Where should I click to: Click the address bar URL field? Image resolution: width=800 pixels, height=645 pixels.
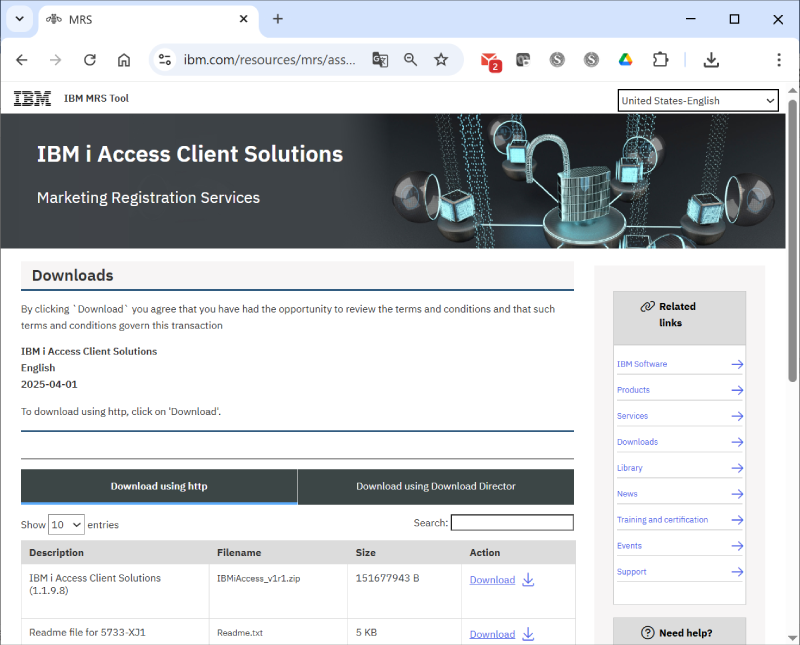pos(269,60)
